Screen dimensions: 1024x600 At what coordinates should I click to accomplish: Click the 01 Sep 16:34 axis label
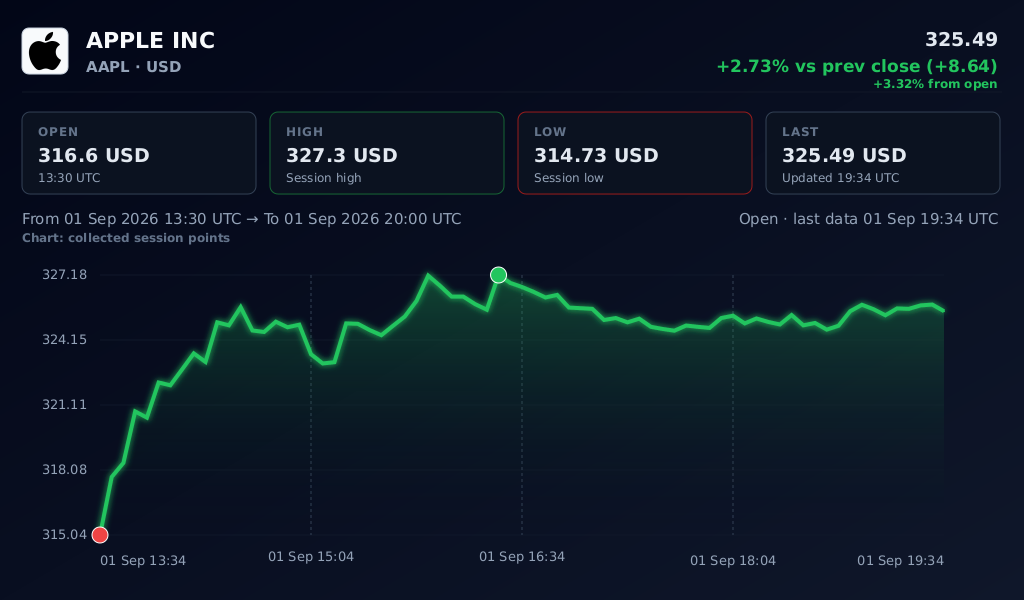522,556
